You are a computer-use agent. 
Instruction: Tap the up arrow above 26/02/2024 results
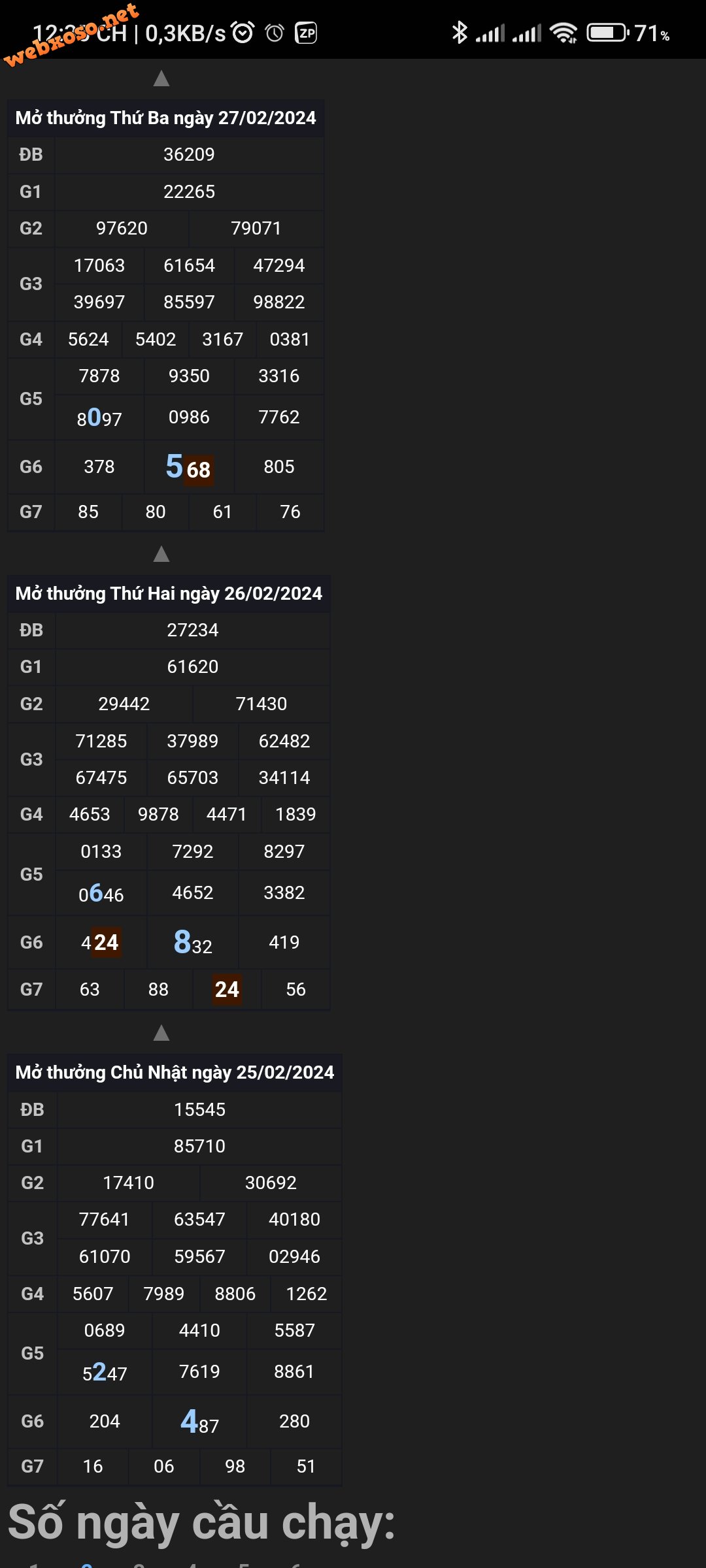click(x=161, y=554)
